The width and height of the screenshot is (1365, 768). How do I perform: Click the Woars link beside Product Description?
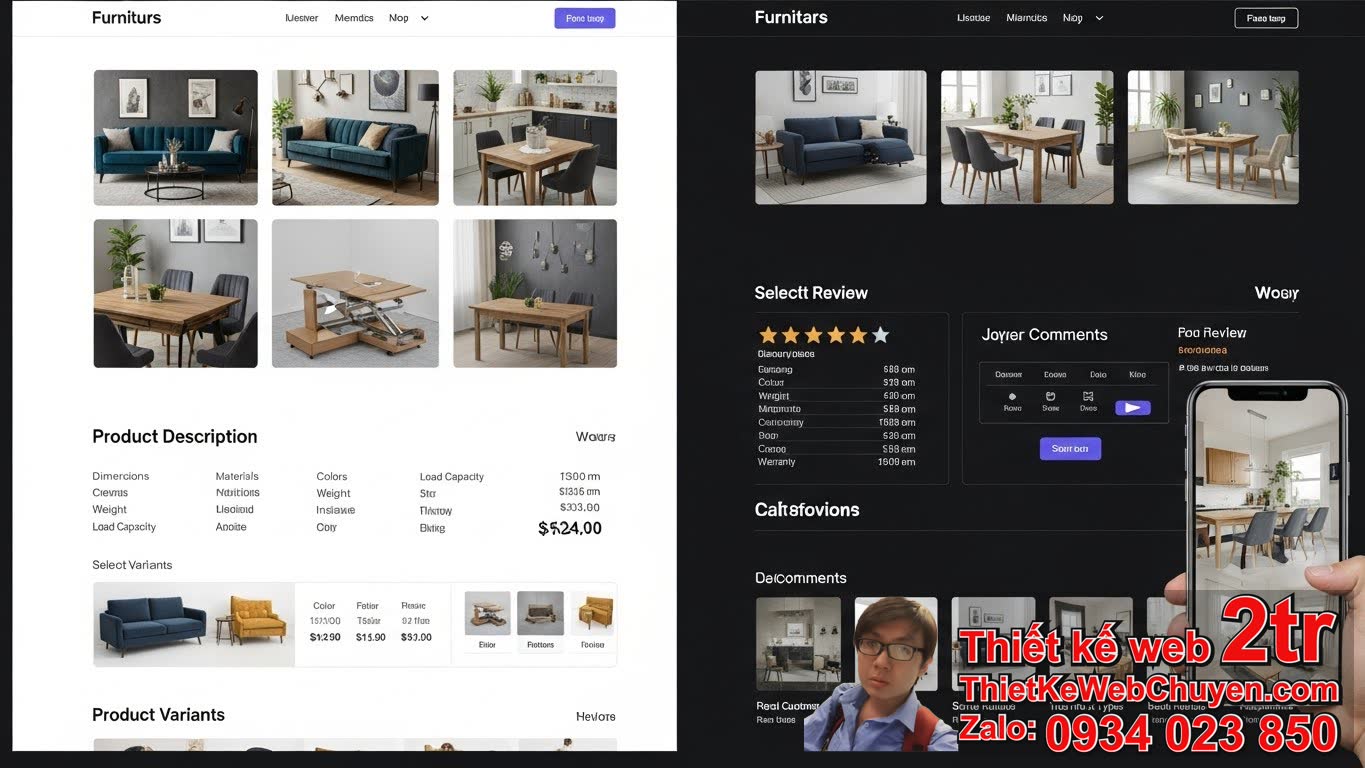coord(595,437)
